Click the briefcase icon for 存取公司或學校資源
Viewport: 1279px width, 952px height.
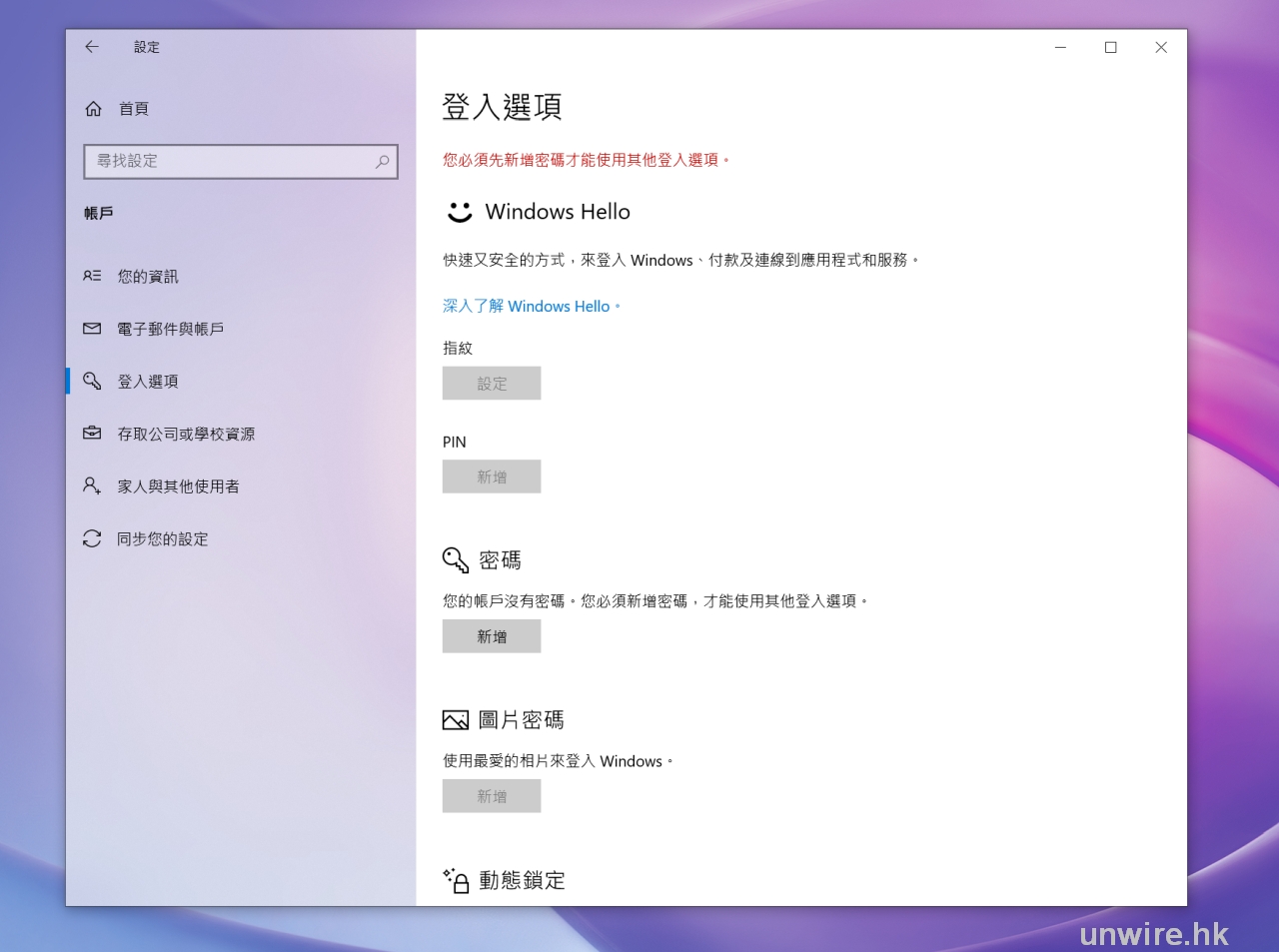click(92, 434)
